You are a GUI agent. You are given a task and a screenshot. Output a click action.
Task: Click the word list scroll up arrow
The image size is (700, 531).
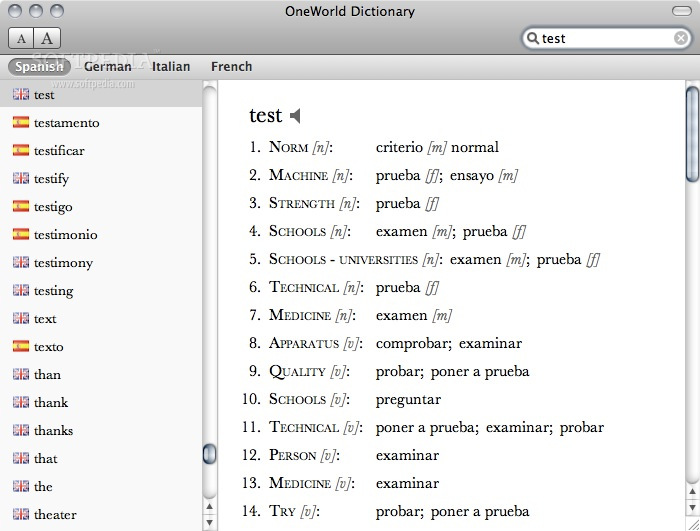pyautogui.click(x=209, y=507)
